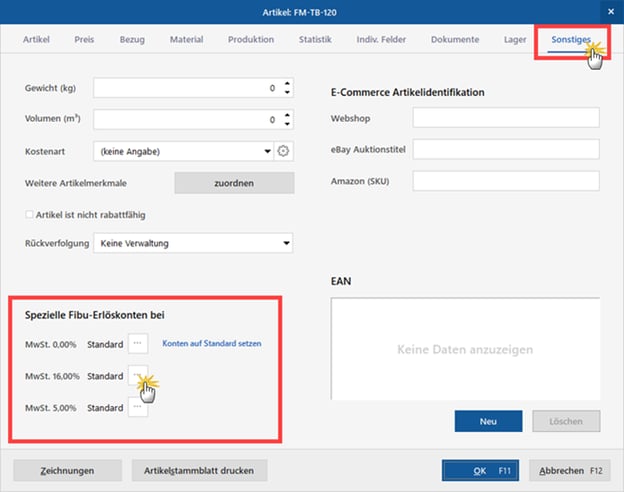Click the Webshop input field
The image size is (624, 492).
click(x=505, y=118)
